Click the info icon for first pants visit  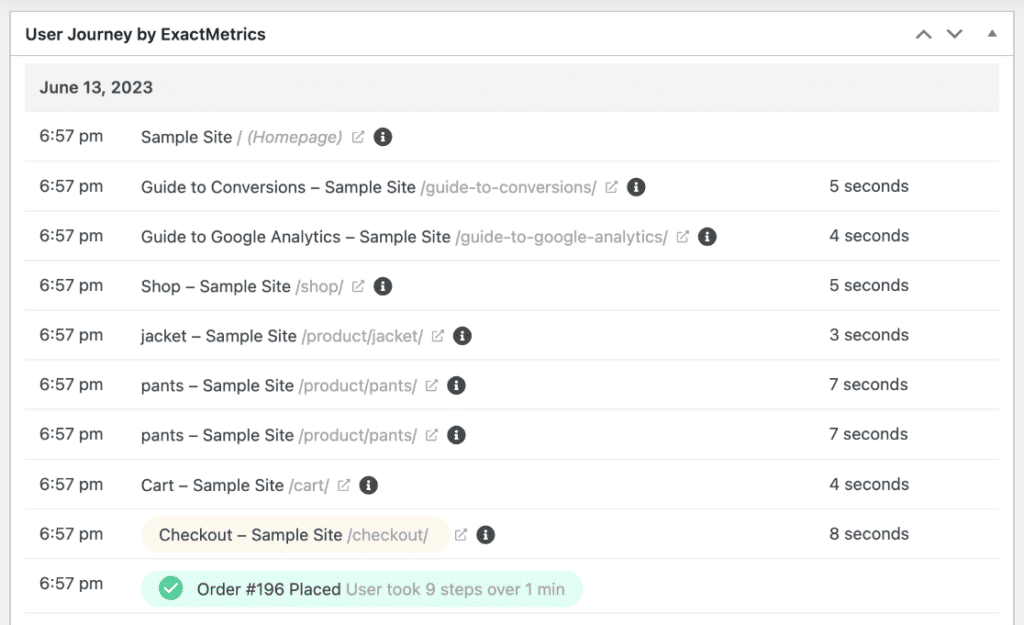(x=456, y=385)
